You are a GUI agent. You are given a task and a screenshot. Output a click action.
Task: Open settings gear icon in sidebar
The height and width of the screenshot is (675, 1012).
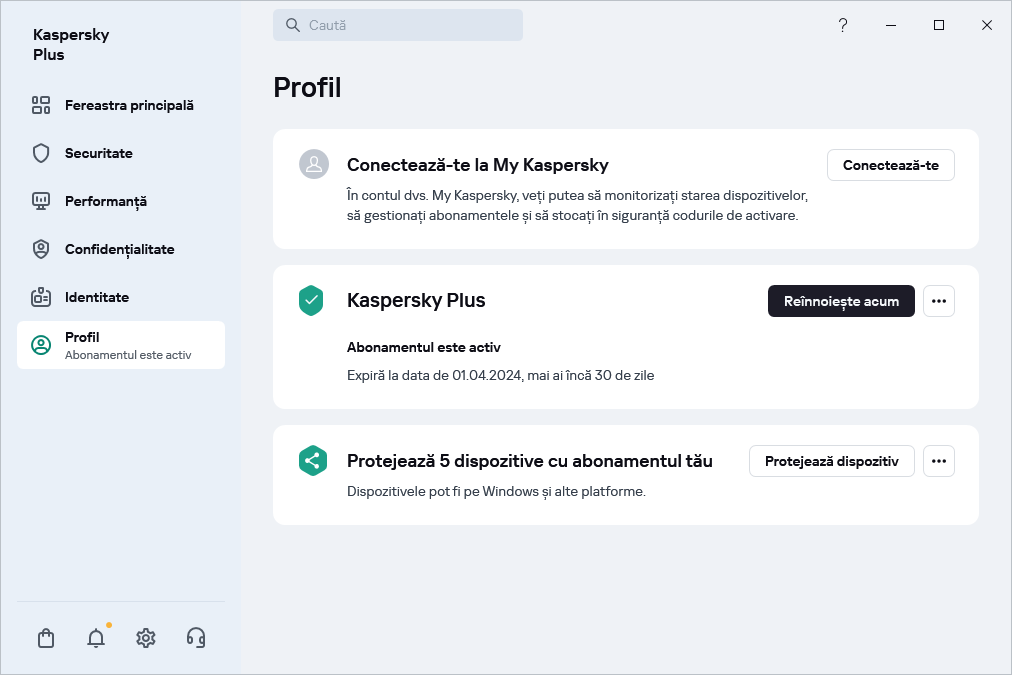click(146, 638)
